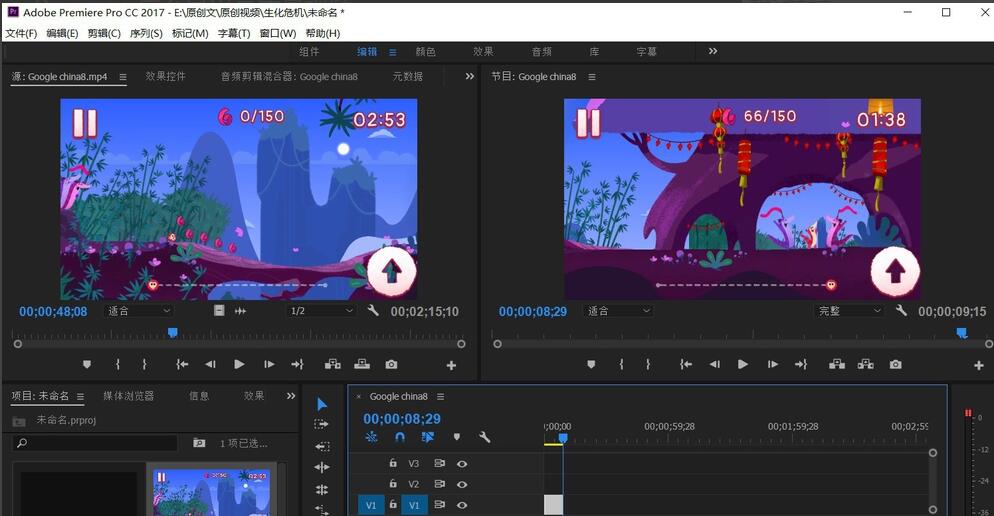This screenshot has width=994, height=516.
Task: Hide V2 track output eye
Action: tap(462, 484)
